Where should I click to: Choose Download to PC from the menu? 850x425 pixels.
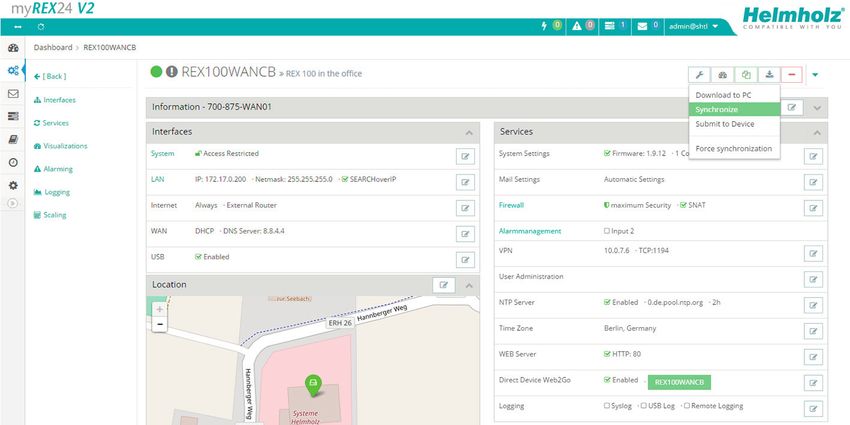[x=734, y=95]
